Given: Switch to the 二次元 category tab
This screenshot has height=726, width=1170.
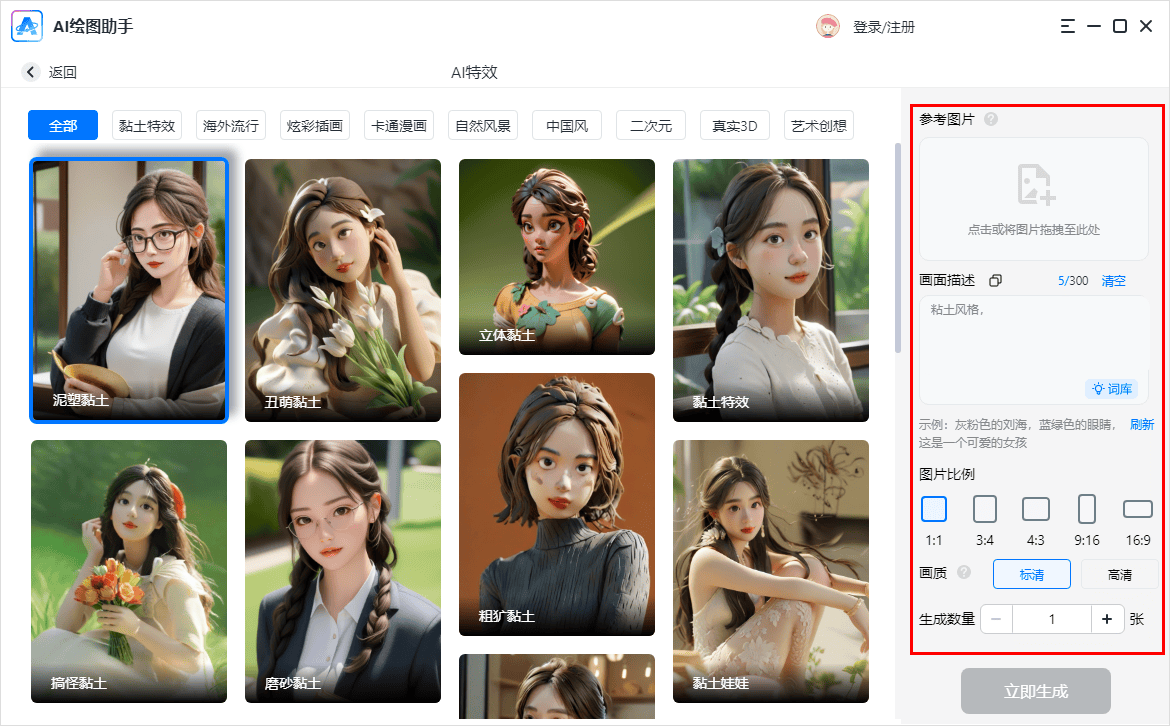Looking at the screenshot, I should pos(651,126).
